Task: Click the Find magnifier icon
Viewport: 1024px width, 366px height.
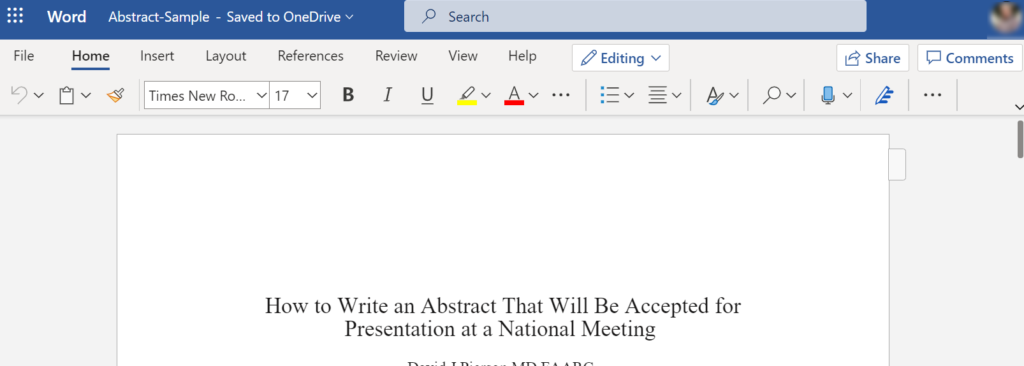Action: point(772,95)
